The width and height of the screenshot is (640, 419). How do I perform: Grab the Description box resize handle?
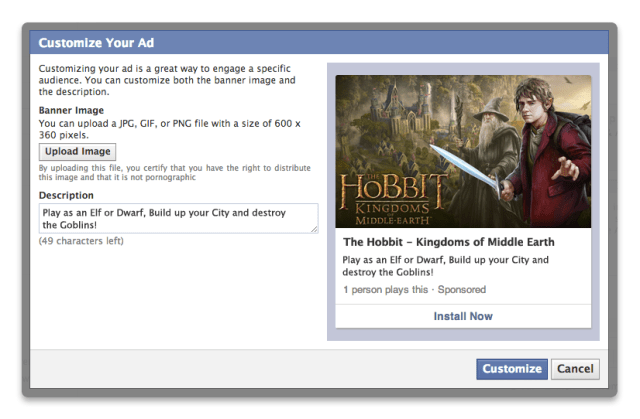pyautogui.click(x=314, y=229)
